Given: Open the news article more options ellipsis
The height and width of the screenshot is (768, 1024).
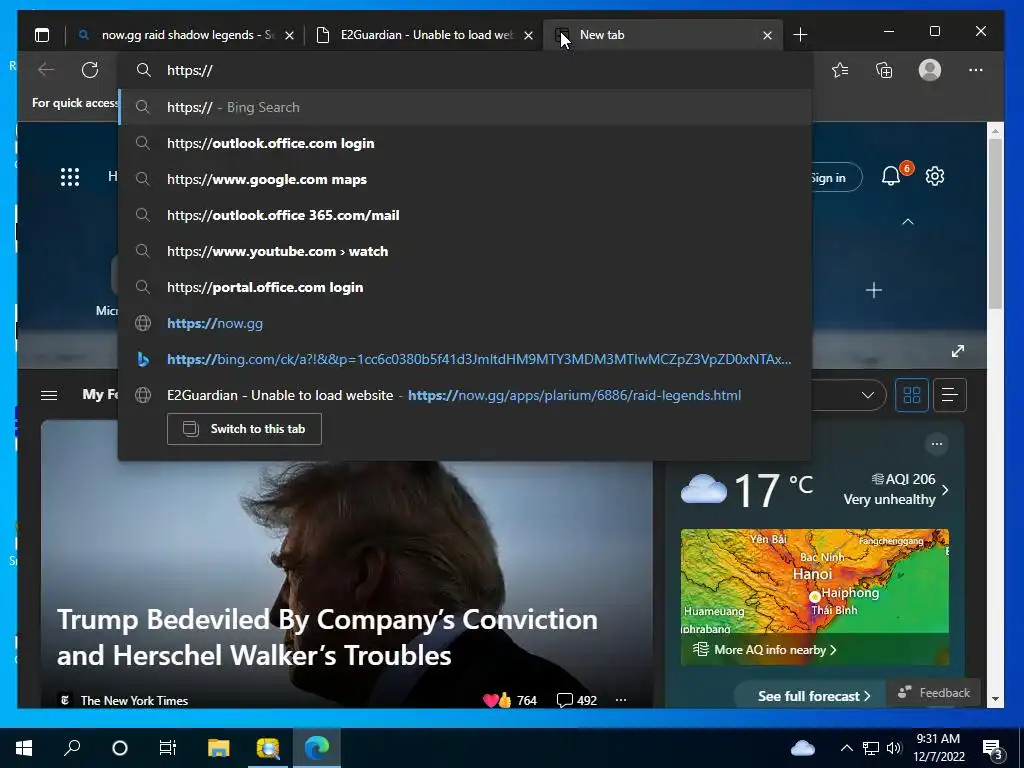Looking at the screenshot, I should (x=620, y=700).
